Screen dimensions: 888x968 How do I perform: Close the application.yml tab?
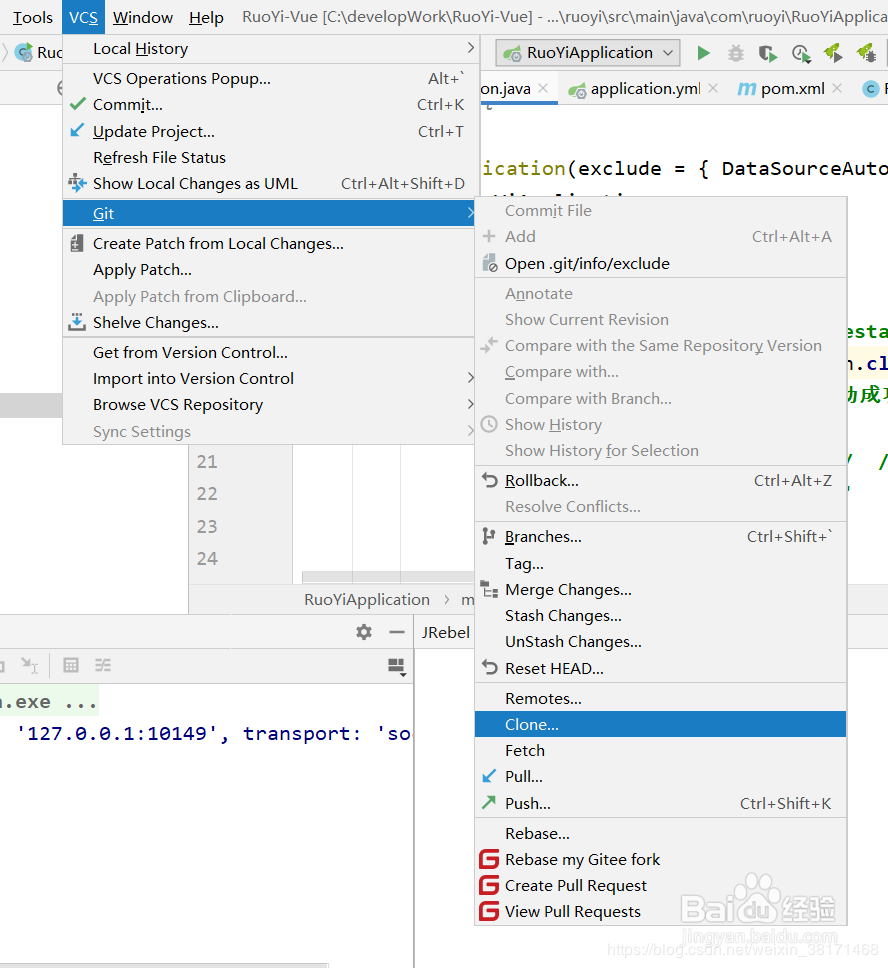click(x=713, y=88)
